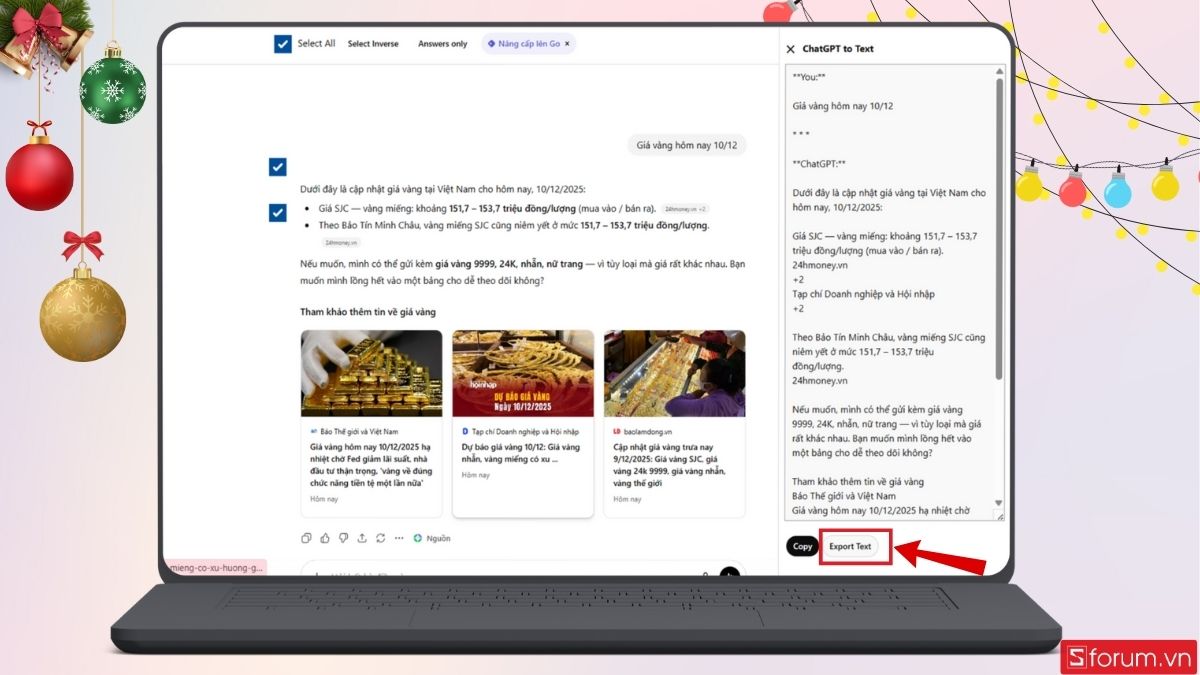The image size is (1200, 675).
Task: Open the baolamdong.vn gold shop thumbnail
Action: pos(674,373)
